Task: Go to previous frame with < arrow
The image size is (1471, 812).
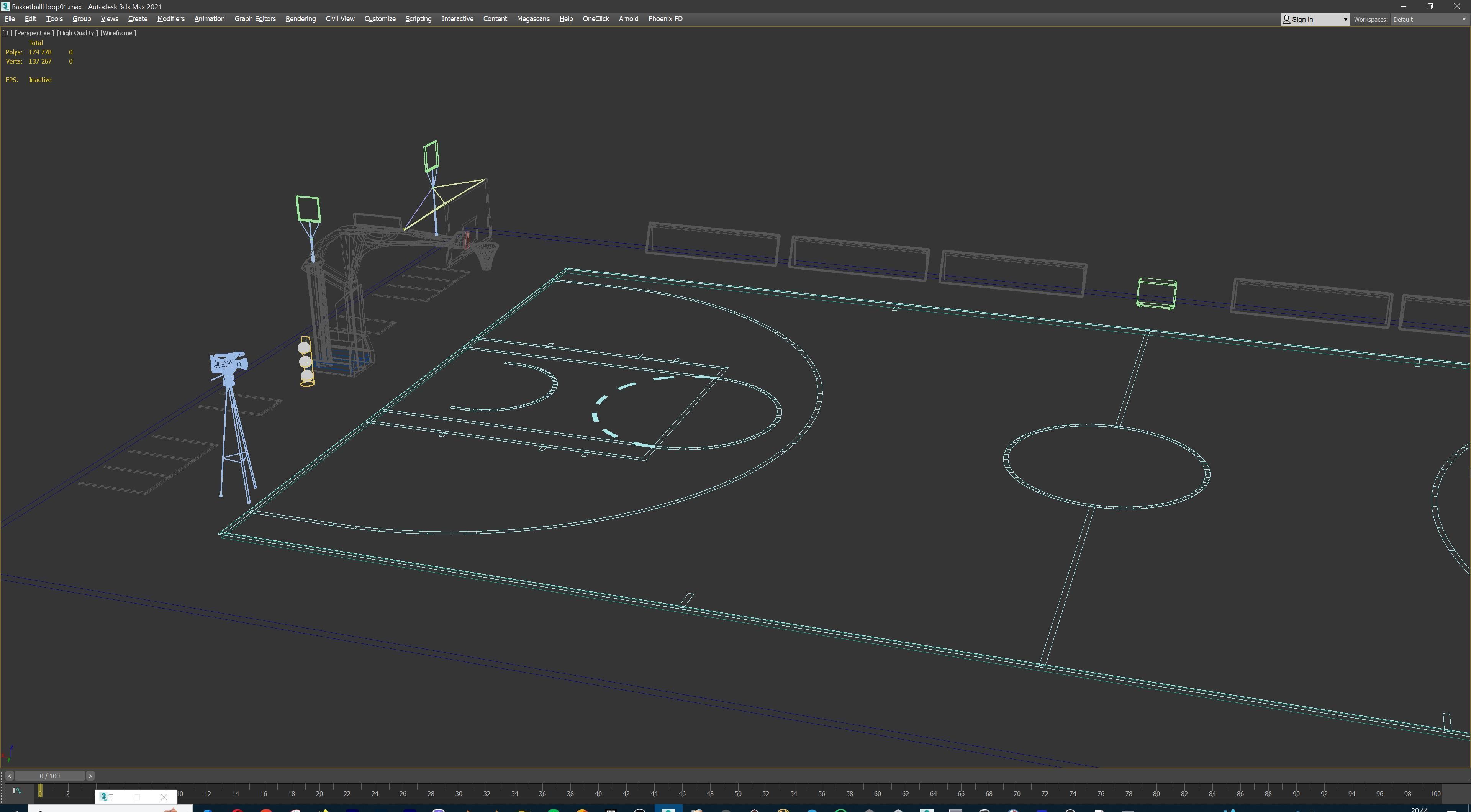Action: [x=9, y=776]
